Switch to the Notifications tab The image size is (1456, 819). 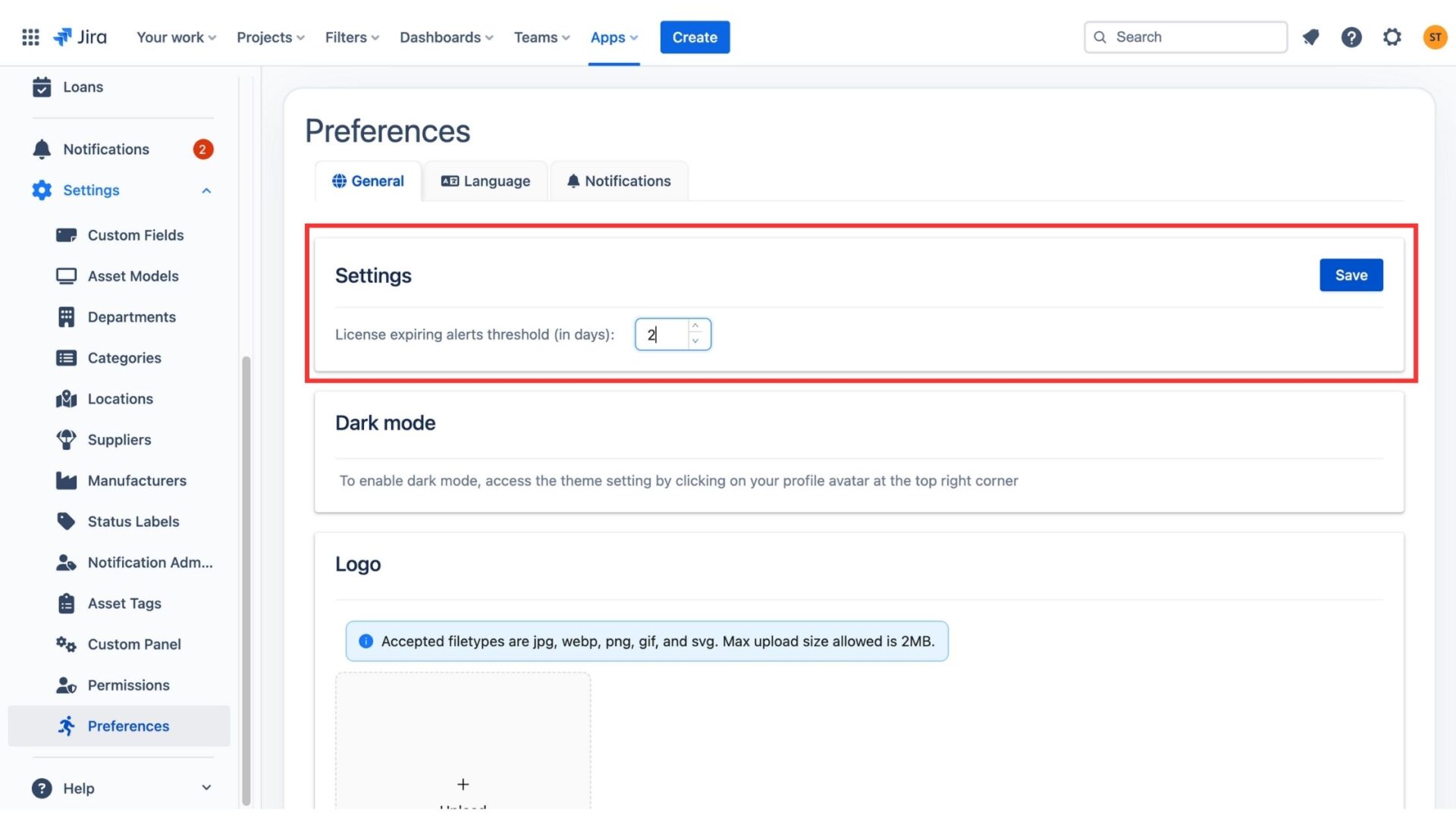click(617, 181)
